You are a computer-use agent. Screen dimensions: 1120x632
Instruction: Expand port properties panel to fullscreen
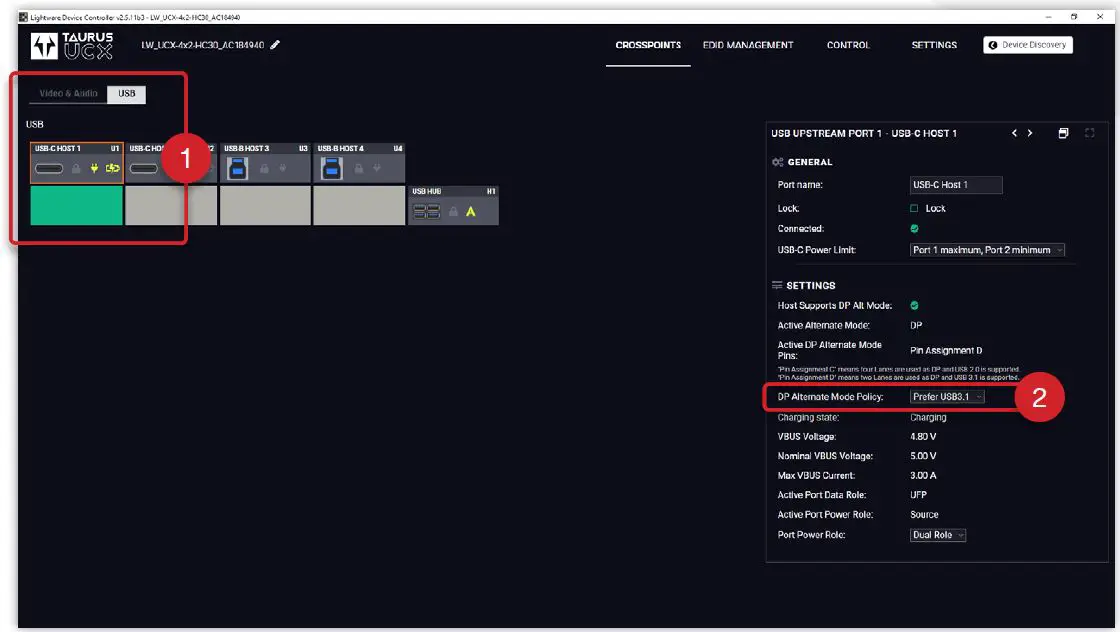pos(1089,133)
